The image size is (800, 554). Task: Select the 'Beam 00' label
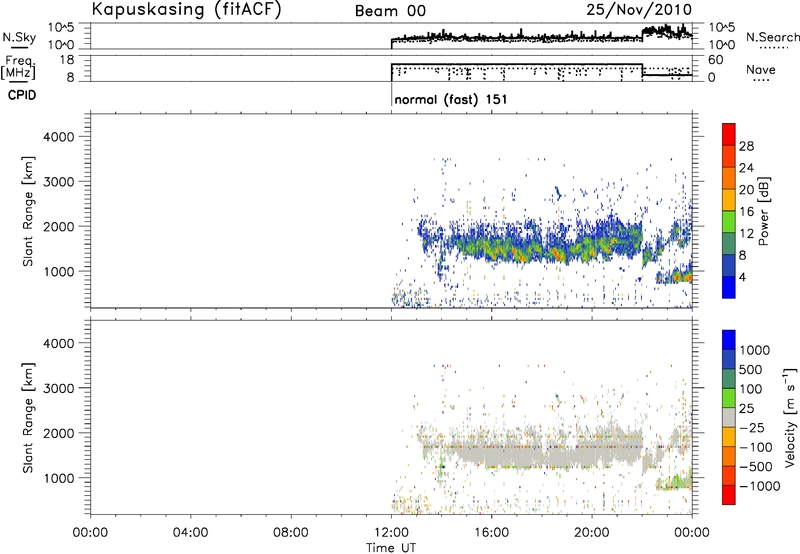click(x=390, y=11)
